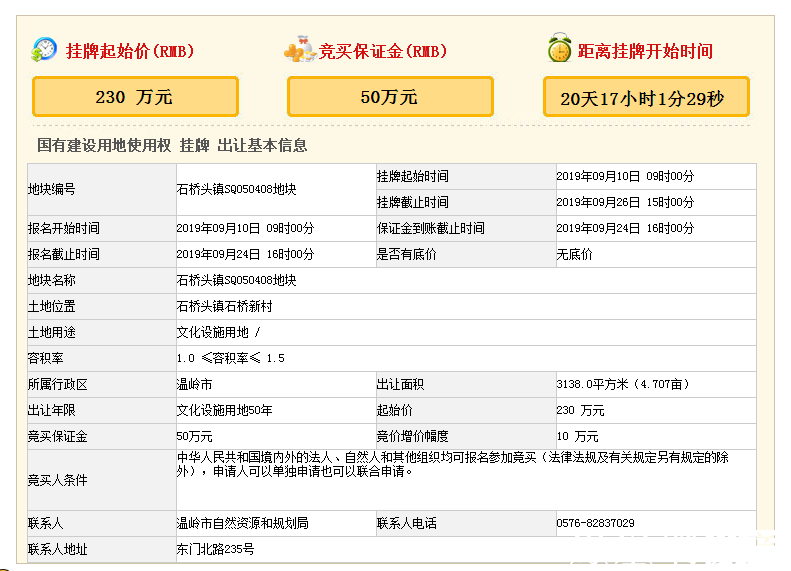Click 石桥头镇SQ050408地块 in the 地块编号 row

point(236,189)
